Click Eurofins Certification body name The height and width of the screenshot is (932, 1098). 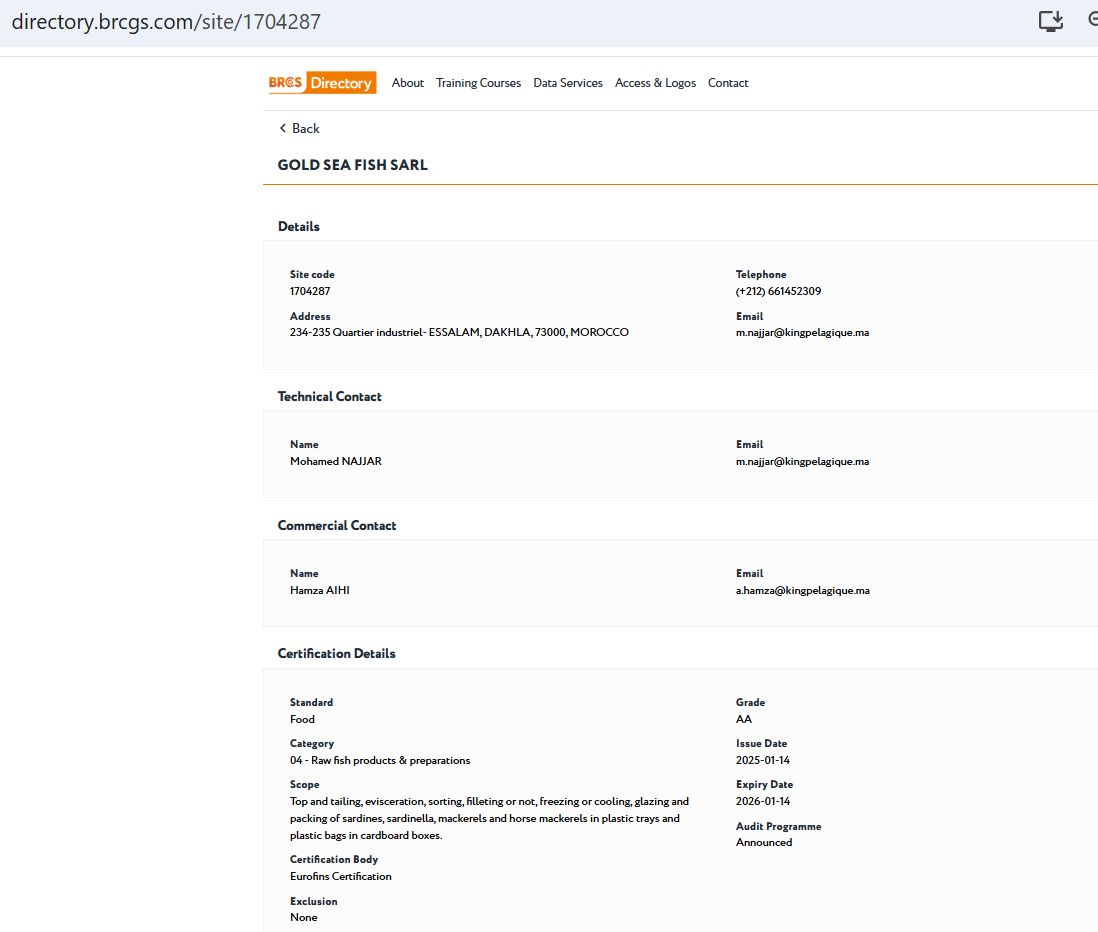coord(340,876)
